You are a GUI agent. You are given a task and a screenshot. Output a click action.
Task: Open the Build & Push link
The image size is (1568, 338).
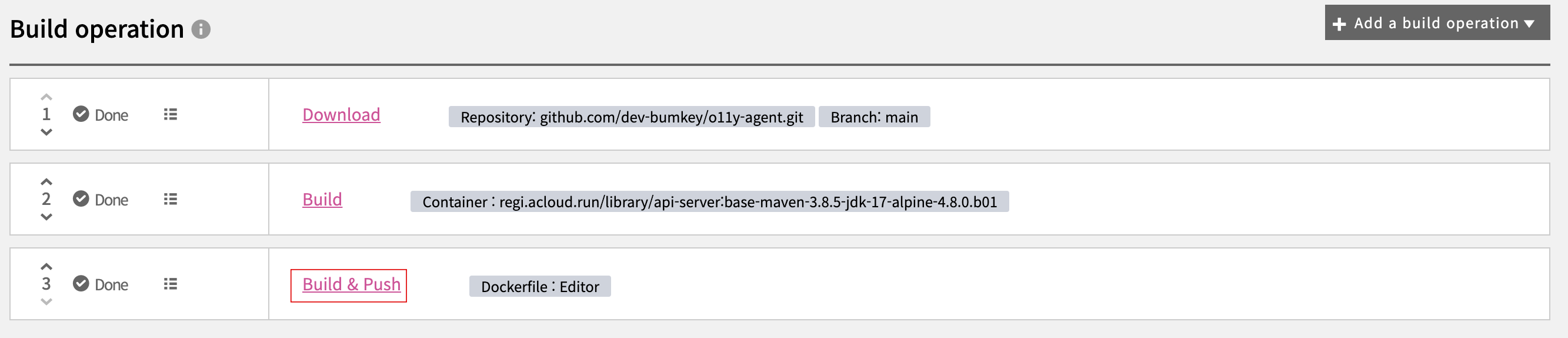click(351, 284)
